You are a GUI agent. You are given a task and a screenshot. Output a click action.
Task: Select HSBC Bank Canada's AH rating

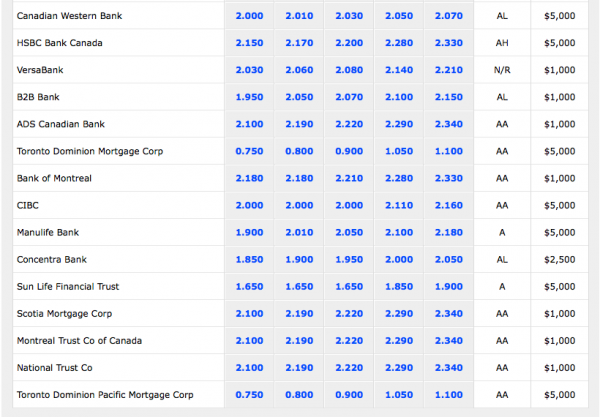pos(502,43)
